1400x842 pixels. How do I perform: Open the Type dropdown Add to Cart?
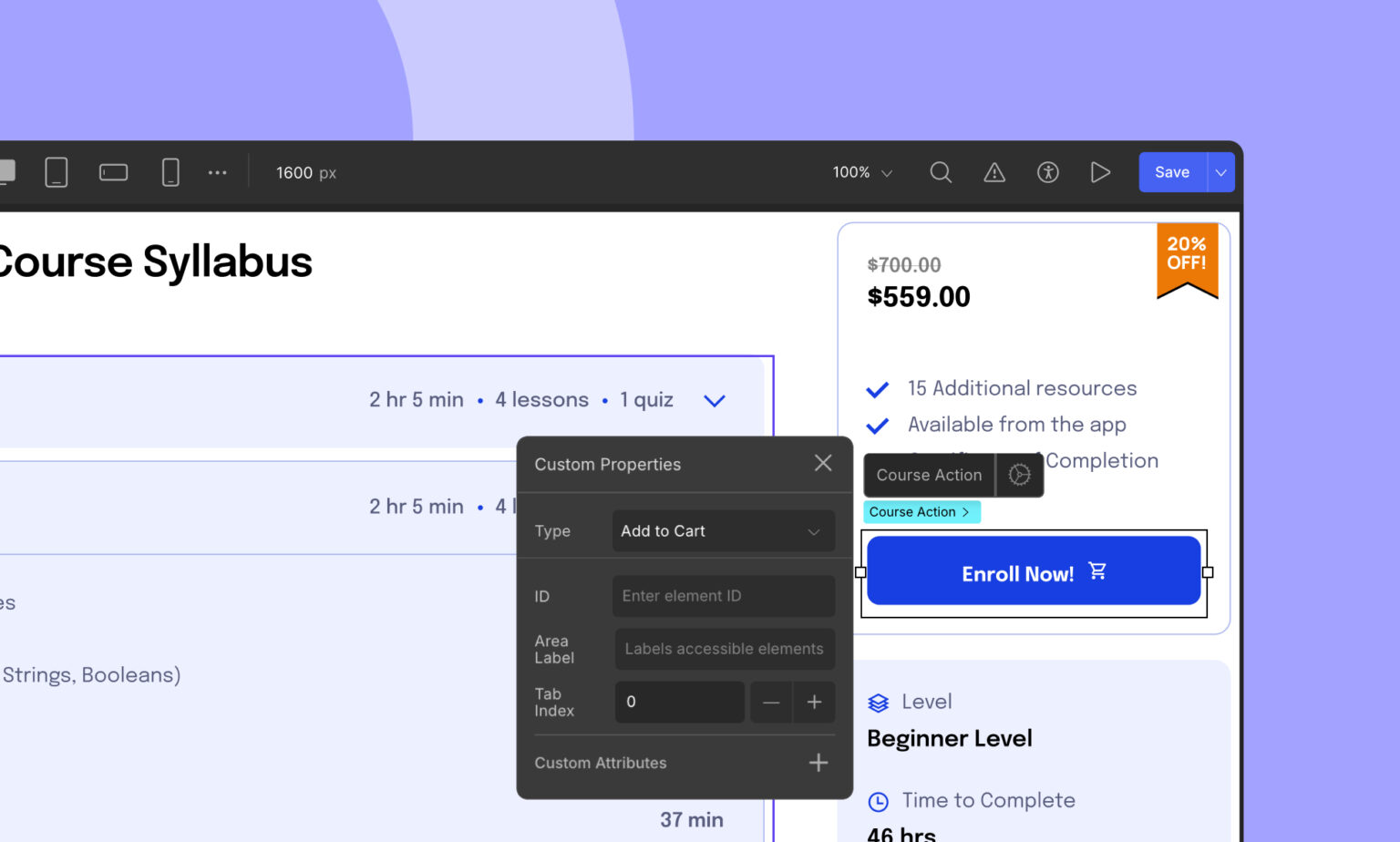[x=723, y=531]
